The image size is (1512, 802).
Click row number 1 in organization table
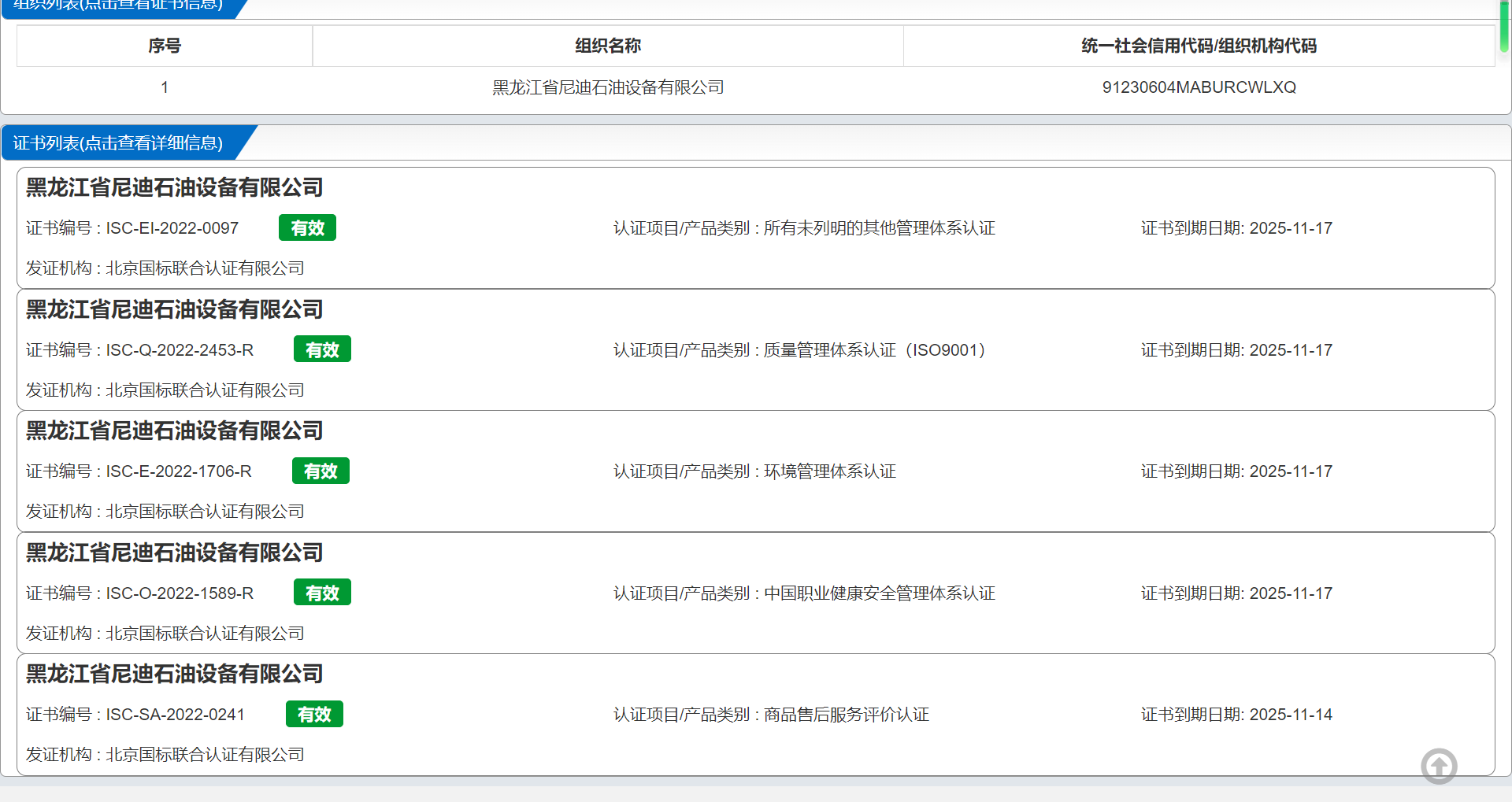[x=165, y=87]
